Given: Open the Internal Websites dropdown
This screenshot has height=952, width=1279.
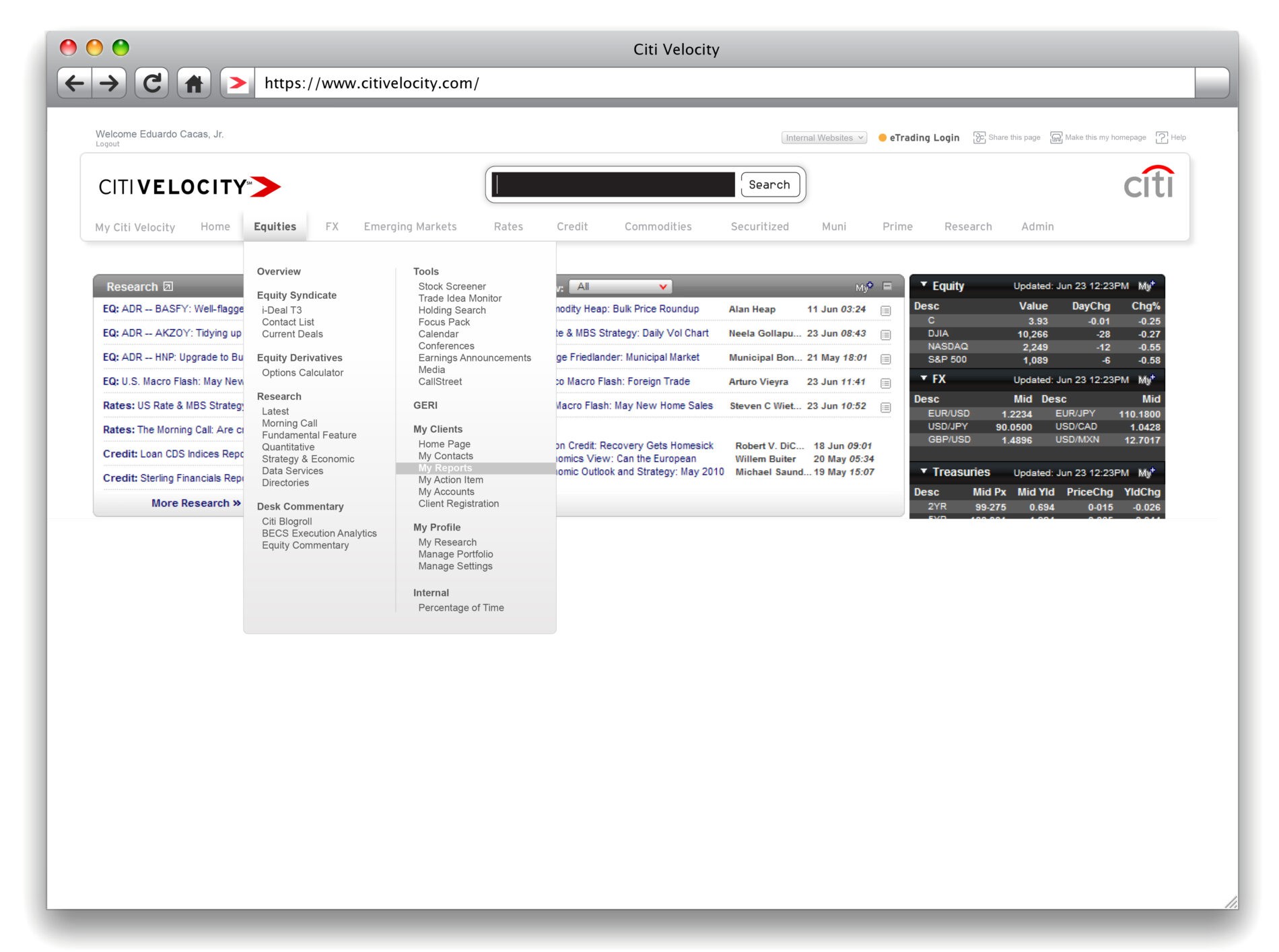Looking at the screenshot, I should pyautogui.click(x=824, y=137).
